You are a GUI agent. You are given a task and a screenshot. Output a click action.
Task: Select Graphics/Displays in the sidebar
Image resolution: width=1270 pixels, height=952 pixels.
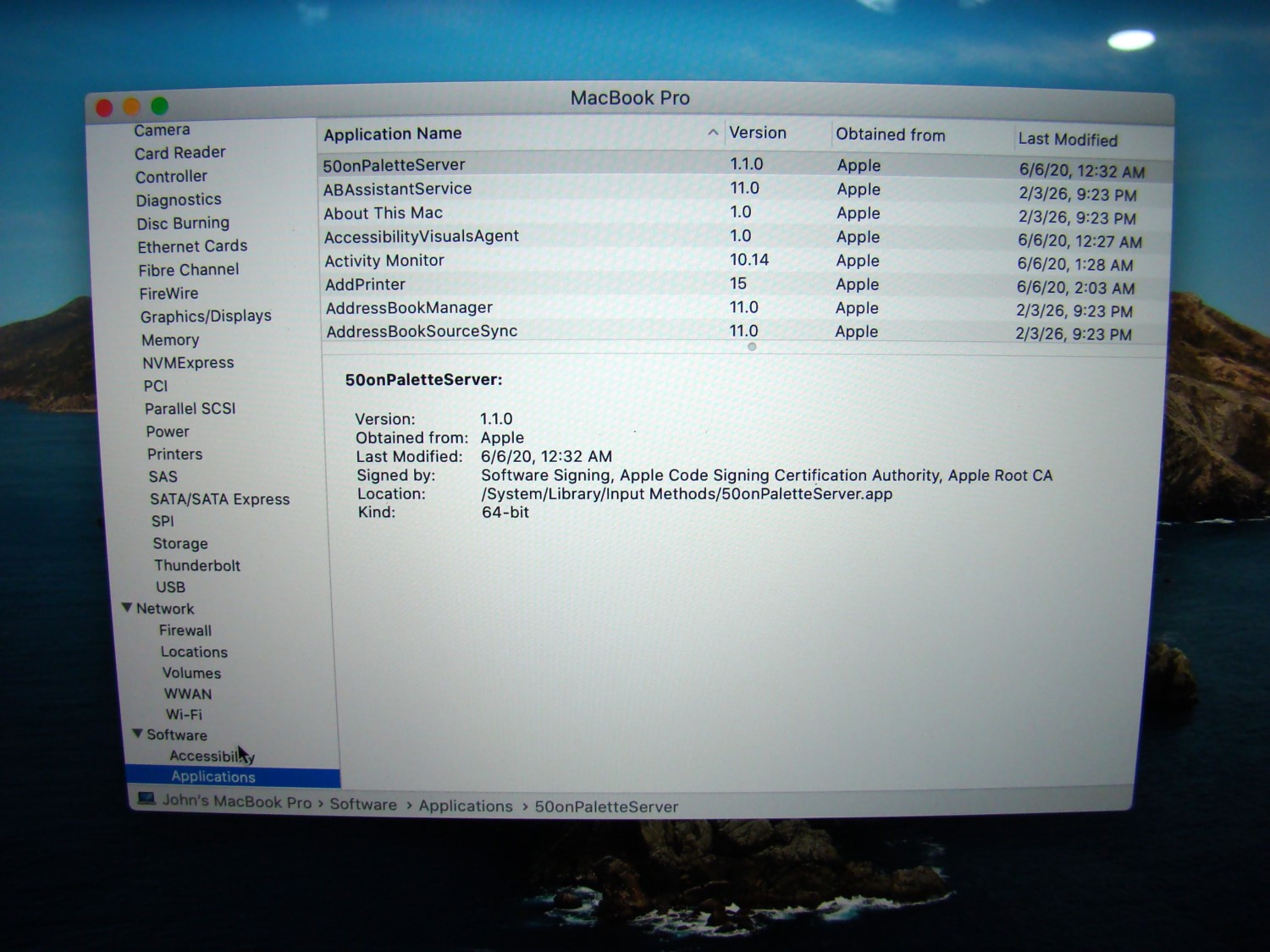tap(206, 316)
